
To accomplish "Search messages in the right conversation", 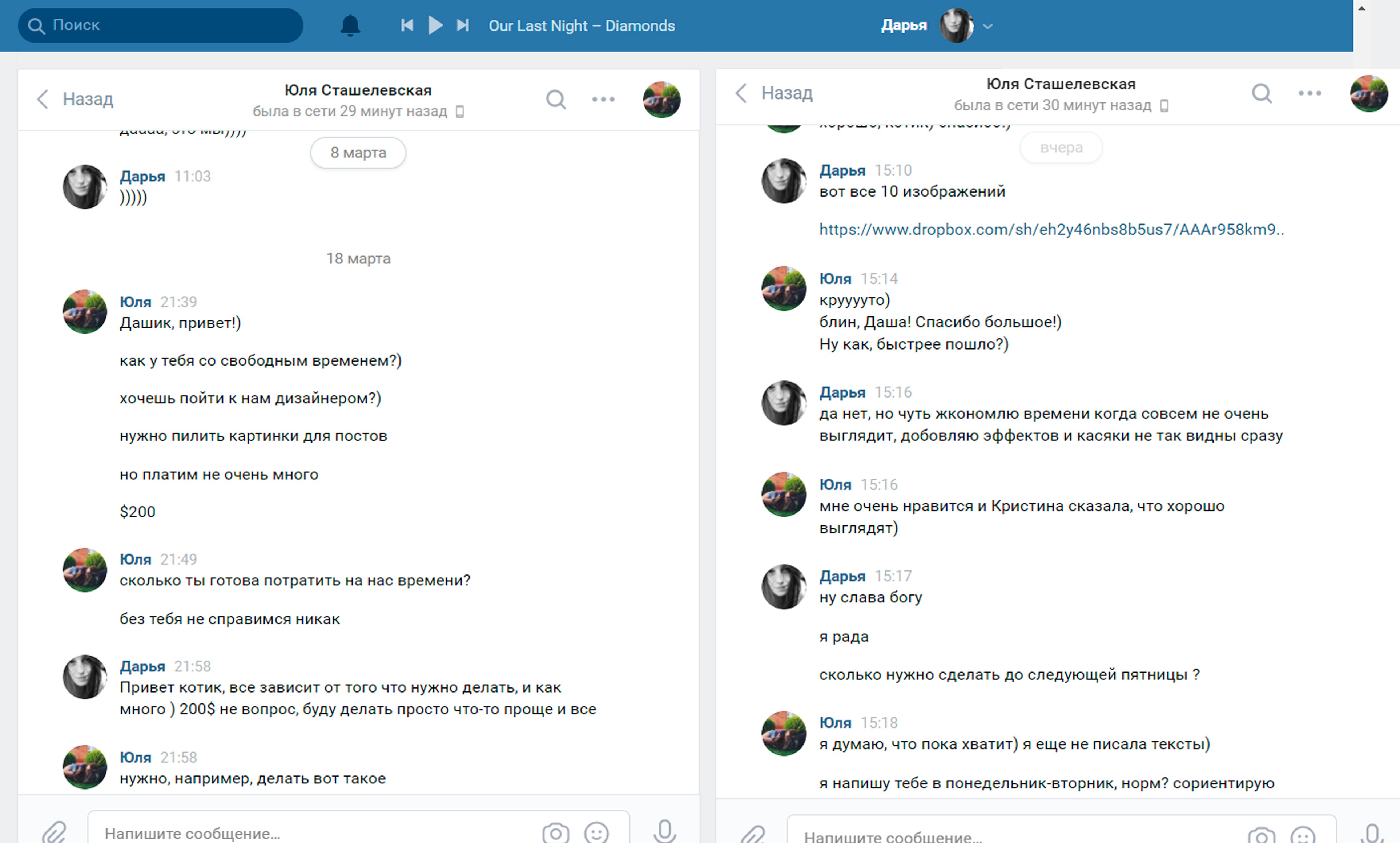I will pyautogui.click(x=1262, y=93).
